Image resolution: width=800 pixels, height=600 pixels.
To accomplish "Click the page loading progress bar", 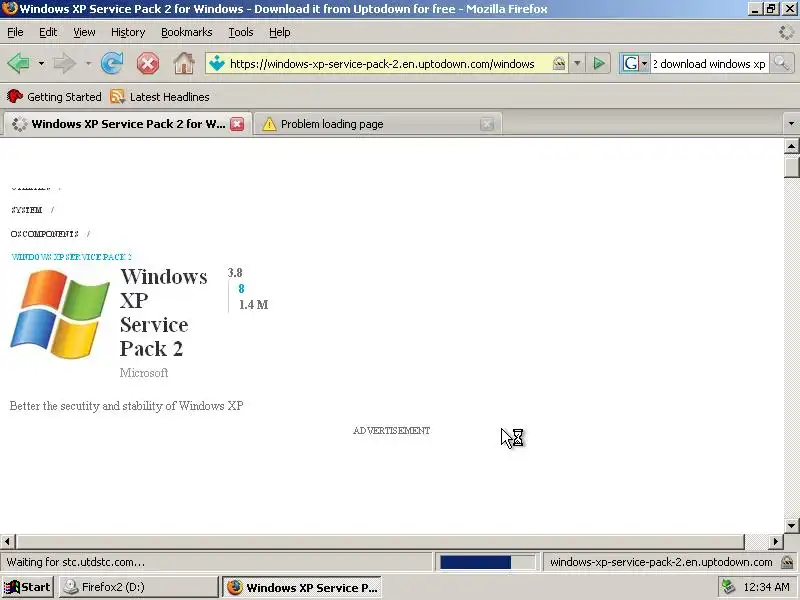I will coord(487,562).
